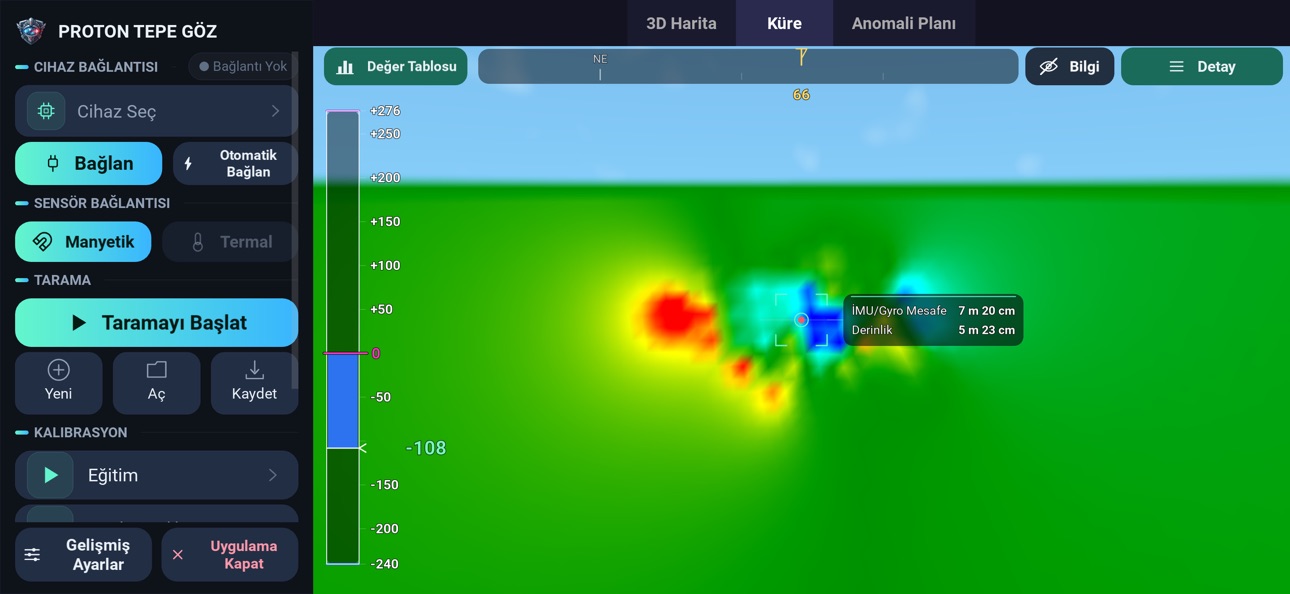Open the Detay menu
This screenshot has width=1290, height=594.
point(1202,66)
